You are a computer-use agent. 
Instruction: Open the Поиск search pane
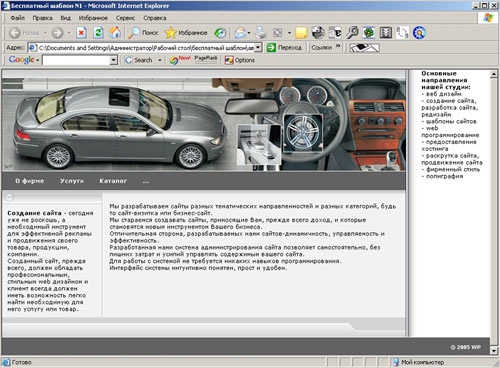pos(143,33)
